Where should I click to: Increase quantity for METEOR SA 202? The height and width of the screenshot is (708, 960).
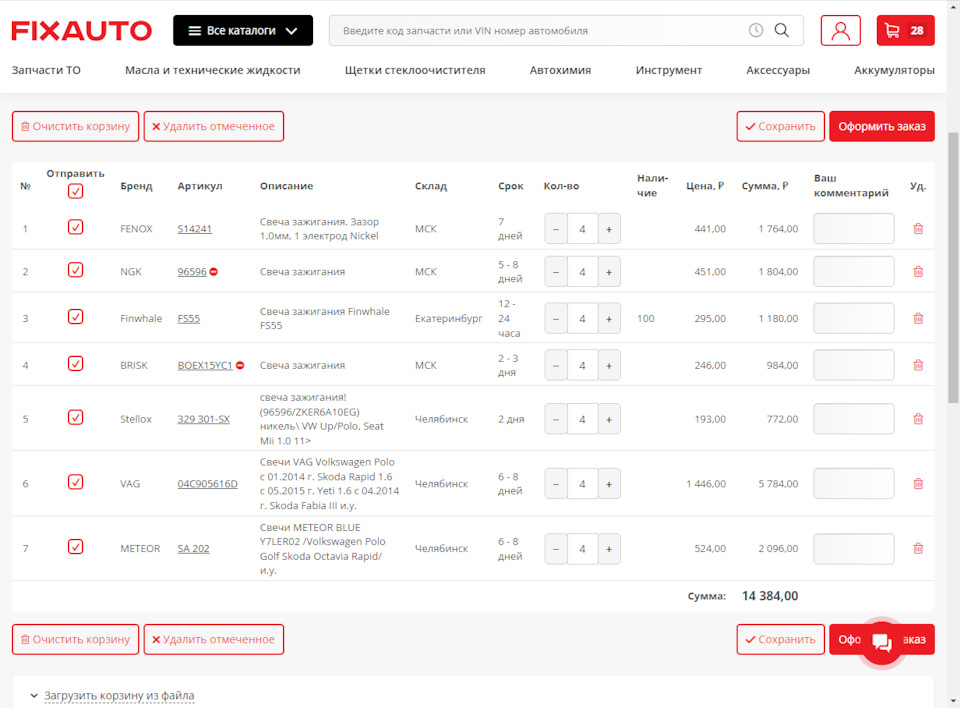(609, 549)
